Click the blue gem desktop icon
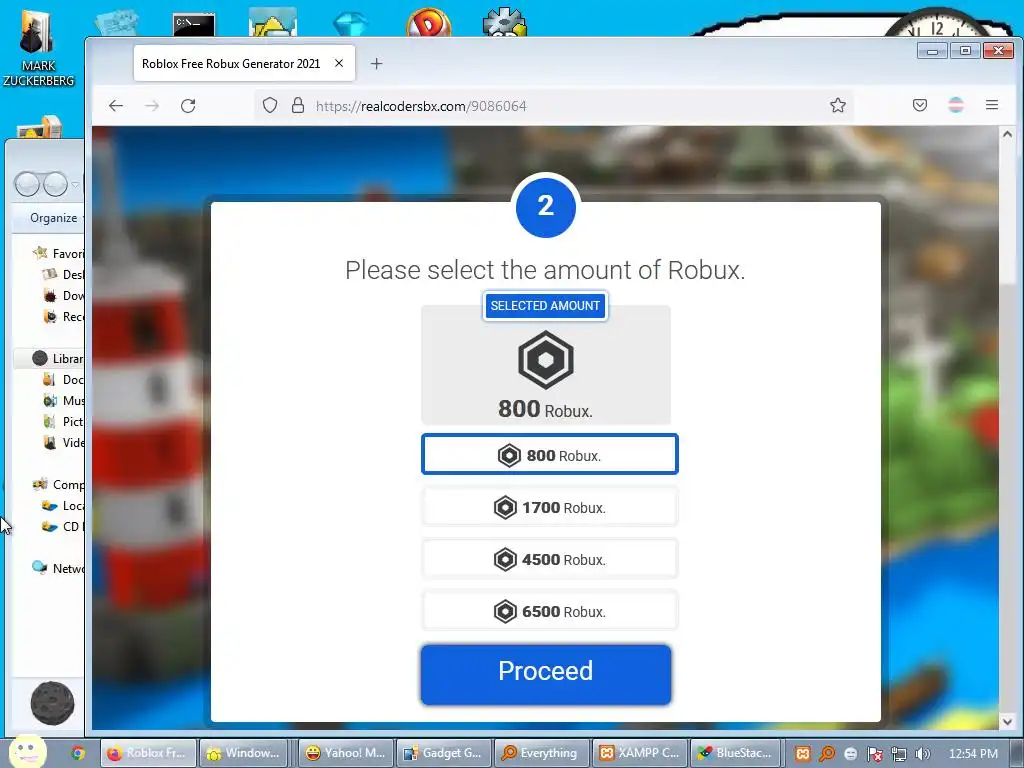 (350, 25)
